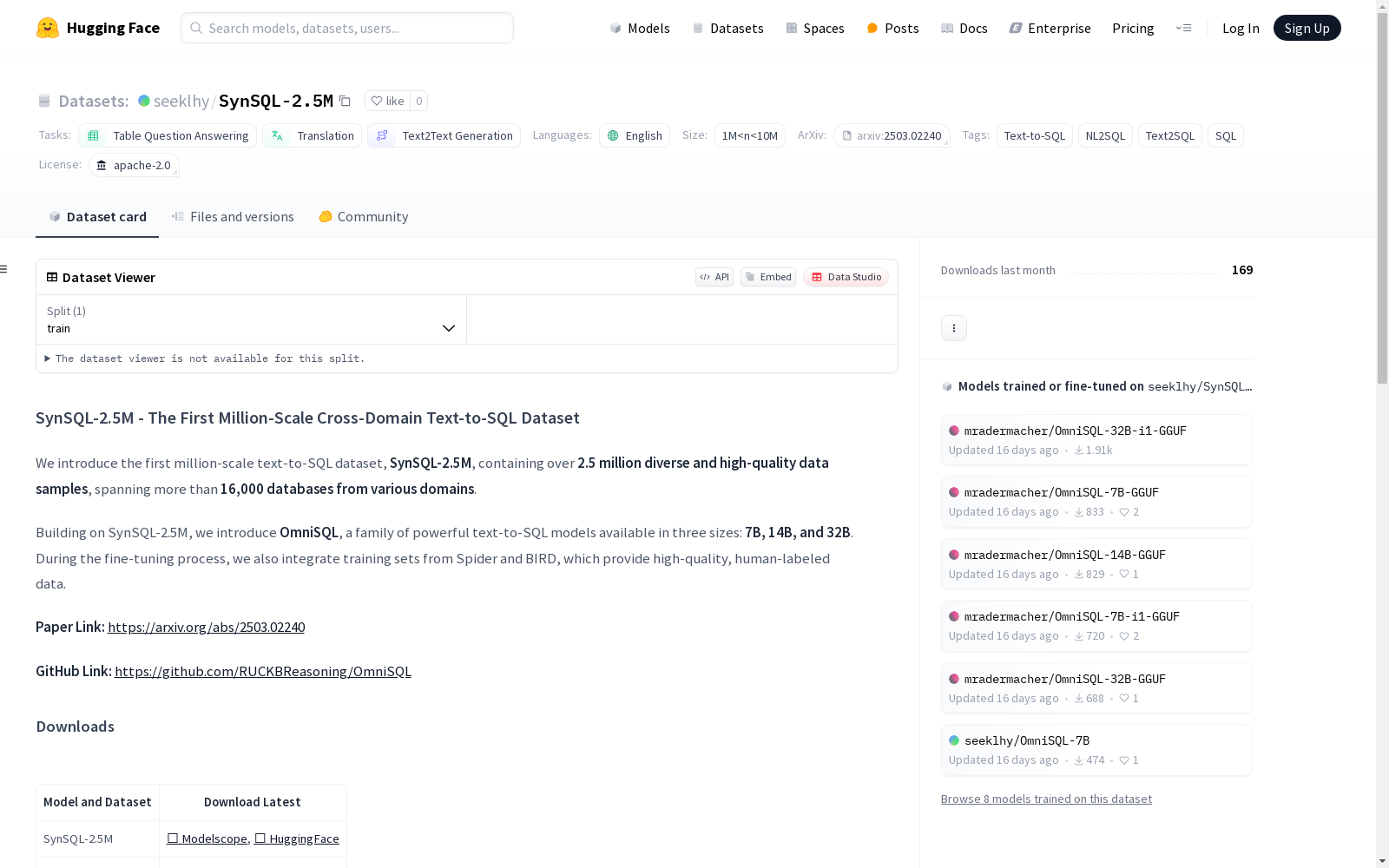Open Posts in the navigation
Image resolution: width=1389 pixels, height=868 pixels.
[x=892, y=28]
